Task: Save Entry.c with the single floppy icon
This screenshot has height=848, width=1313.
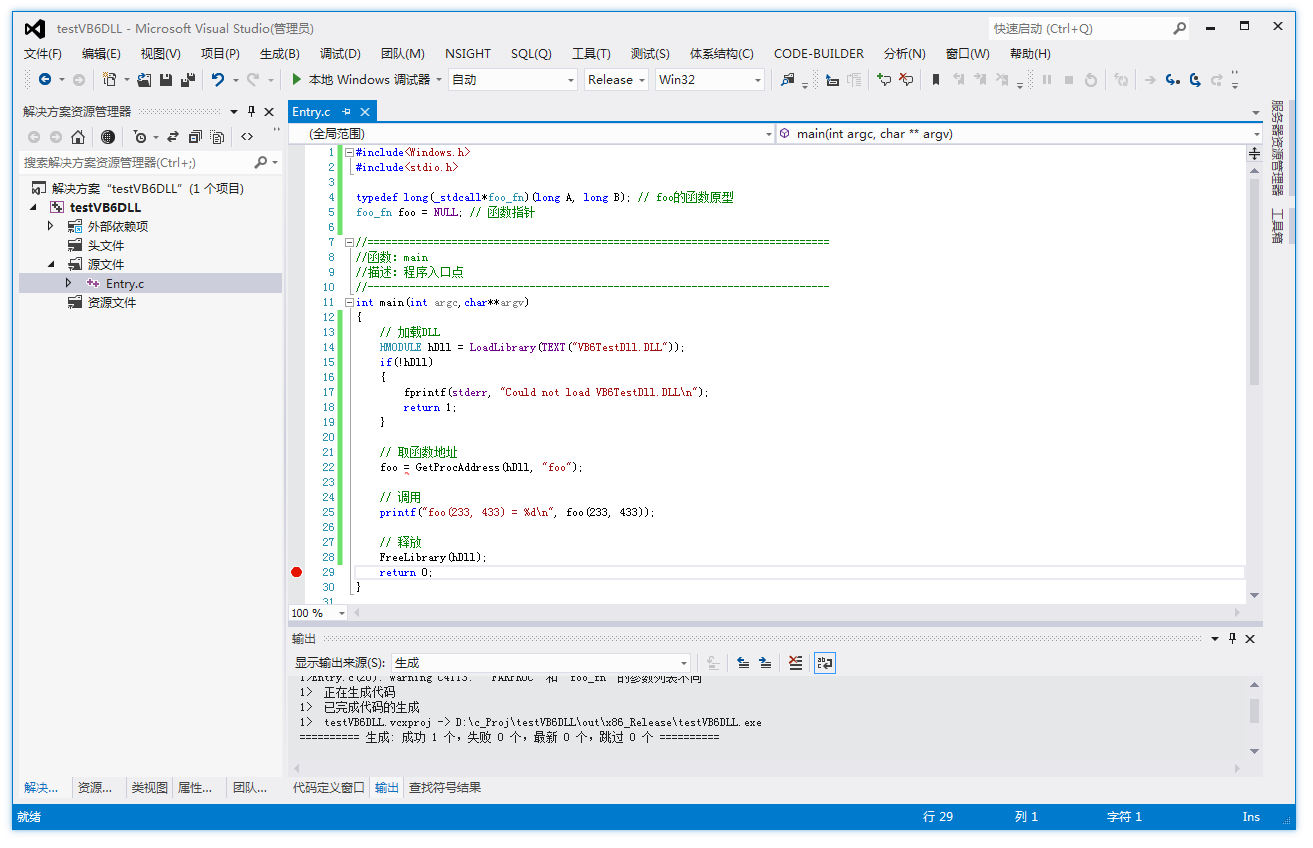Action: click(166, 79)
